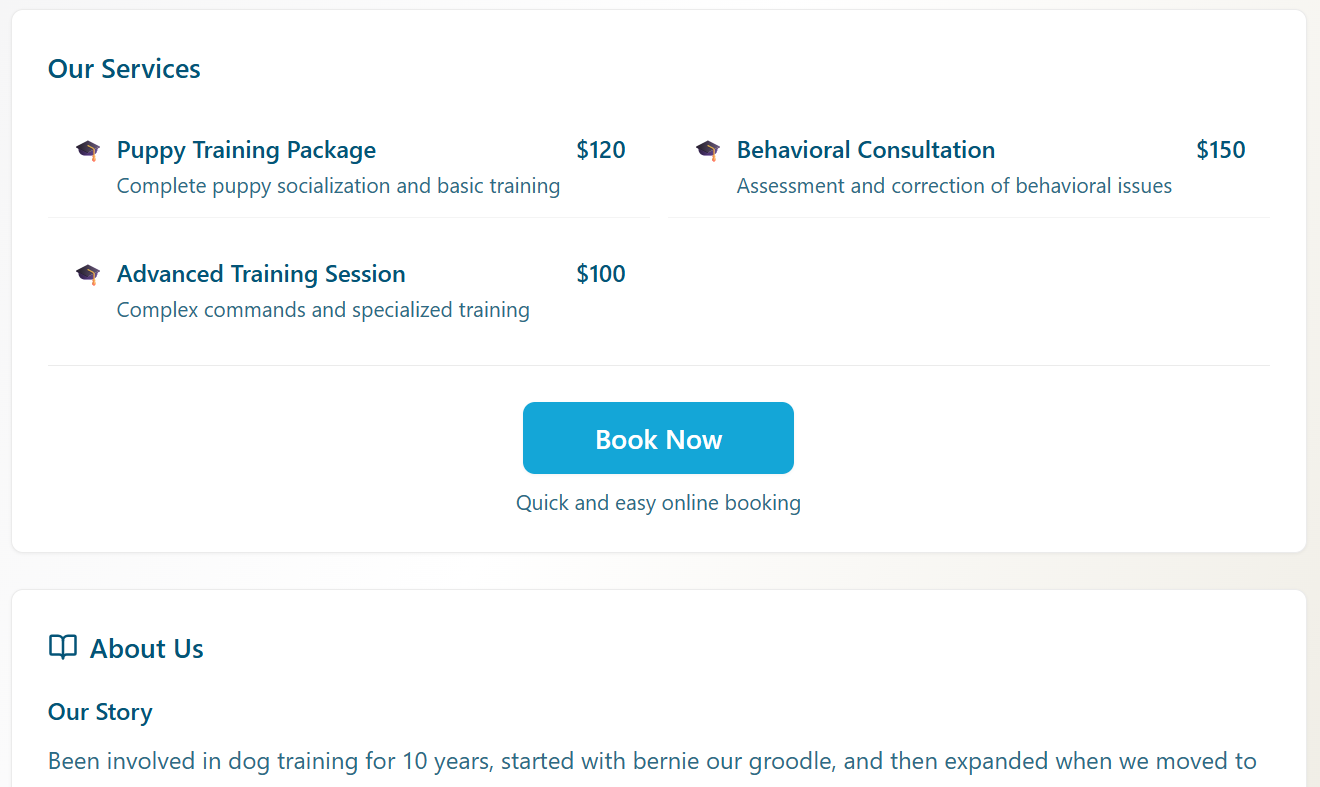Click the About Us heading text
Viewport: 1320px width, 787px height.
click(147, 649)
